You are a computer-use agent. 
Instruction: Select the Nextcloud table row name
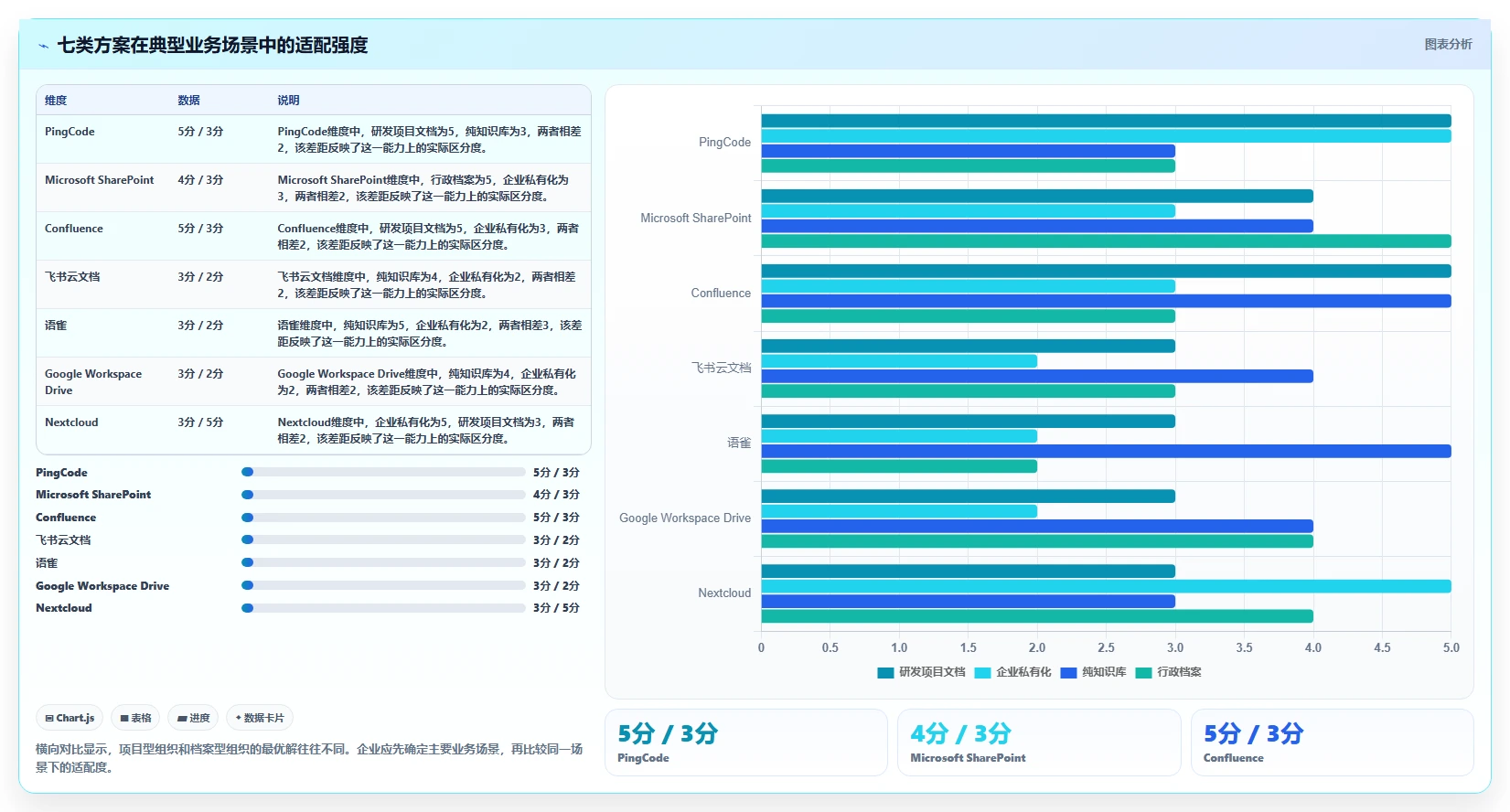coord(71,422)
